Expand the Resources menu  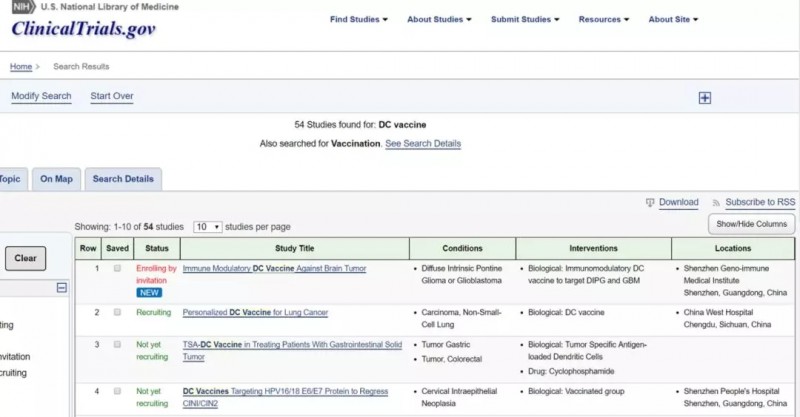pos(604,19)
